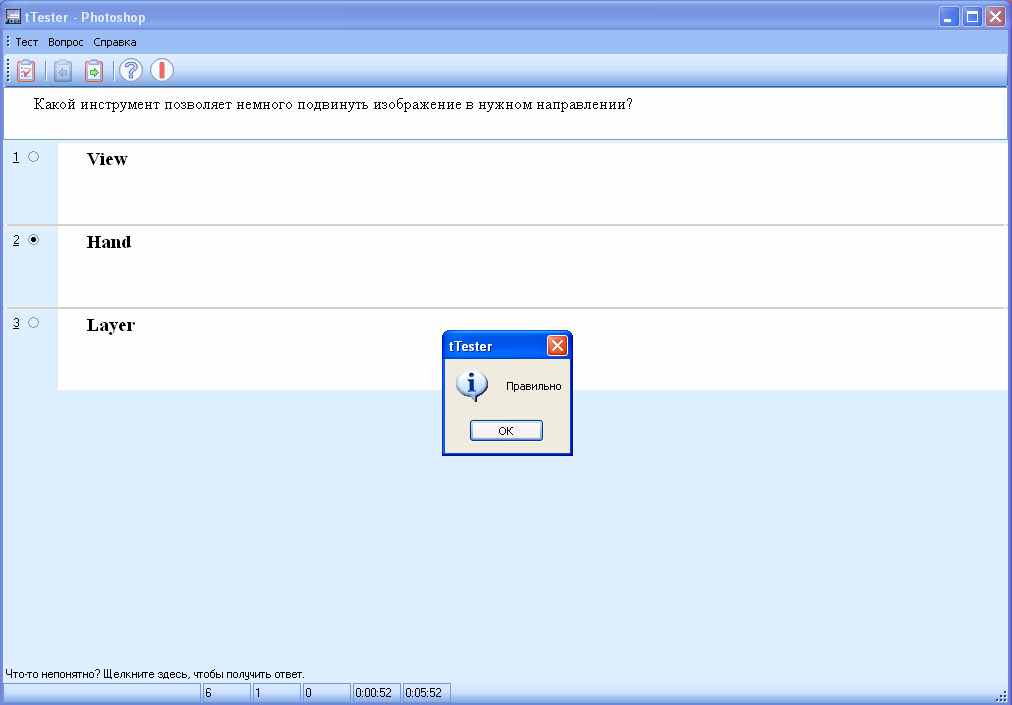The width and height of the screenshot is (1012, 705).
Task: Open the Вопрос menu
Action: point(66,42)
